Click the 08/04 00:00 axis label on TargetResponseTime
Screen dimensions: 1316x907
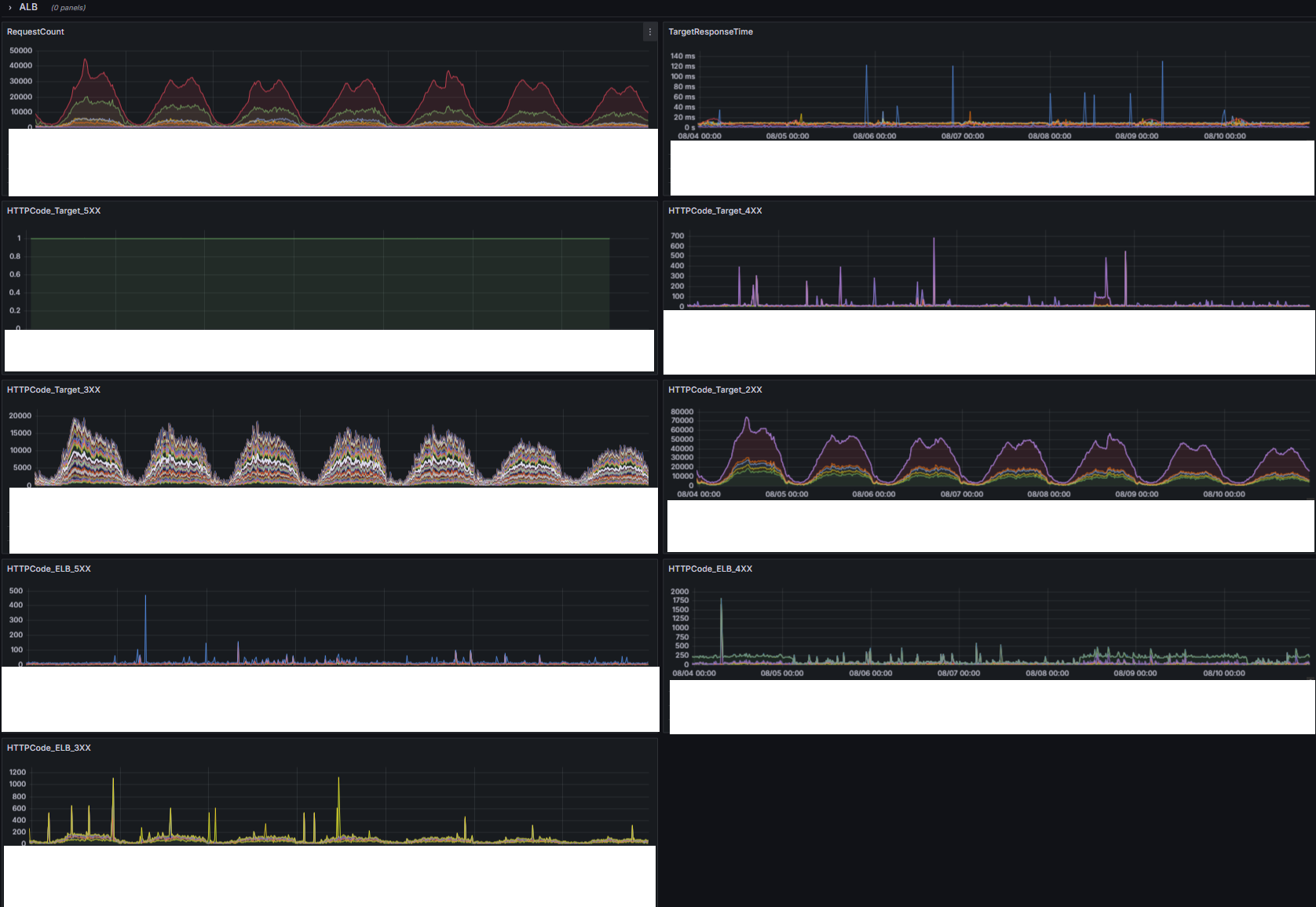pos(699,136)
